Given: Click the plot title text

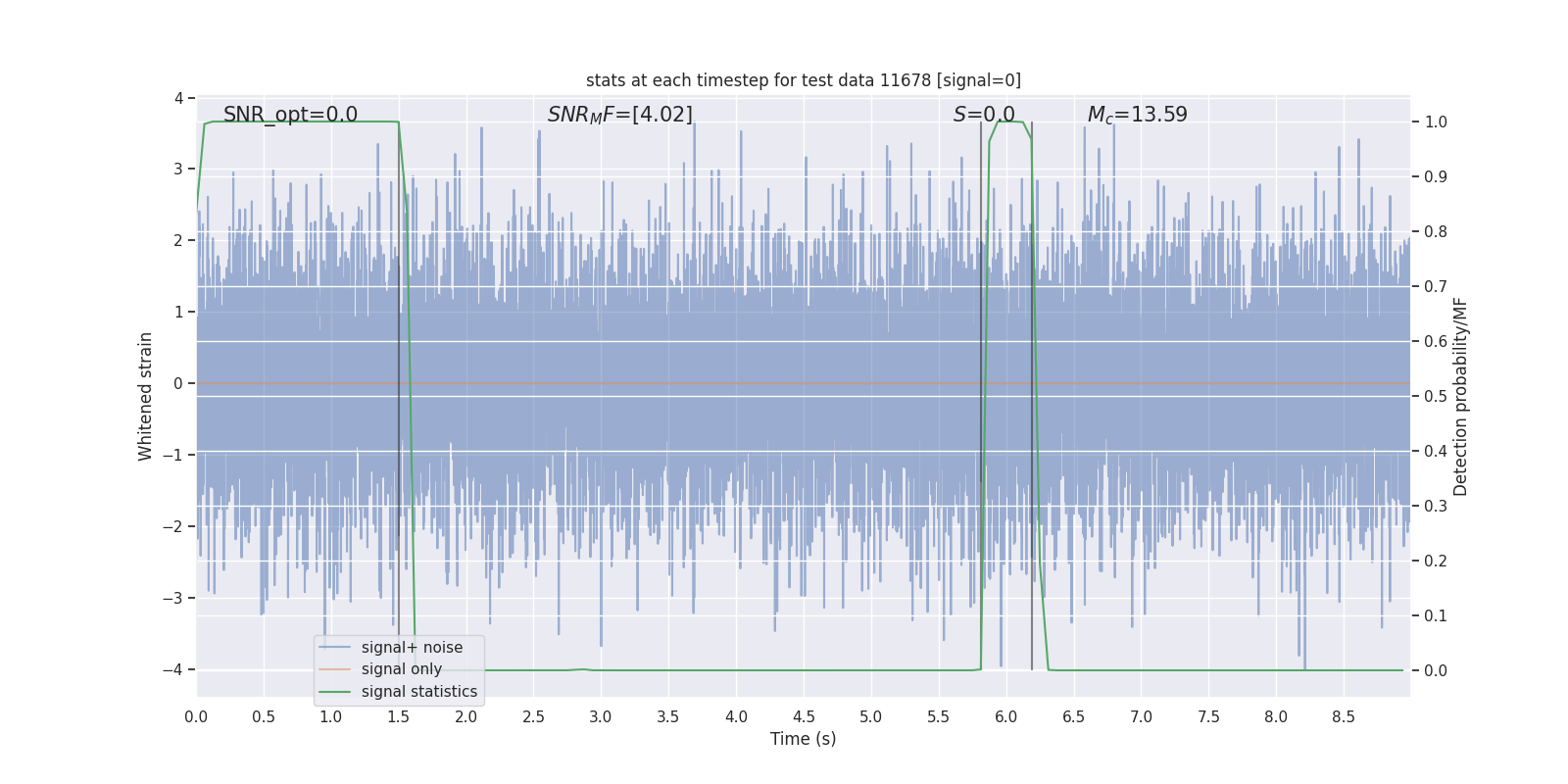Looking at the screenshot, I should point(804,80).
